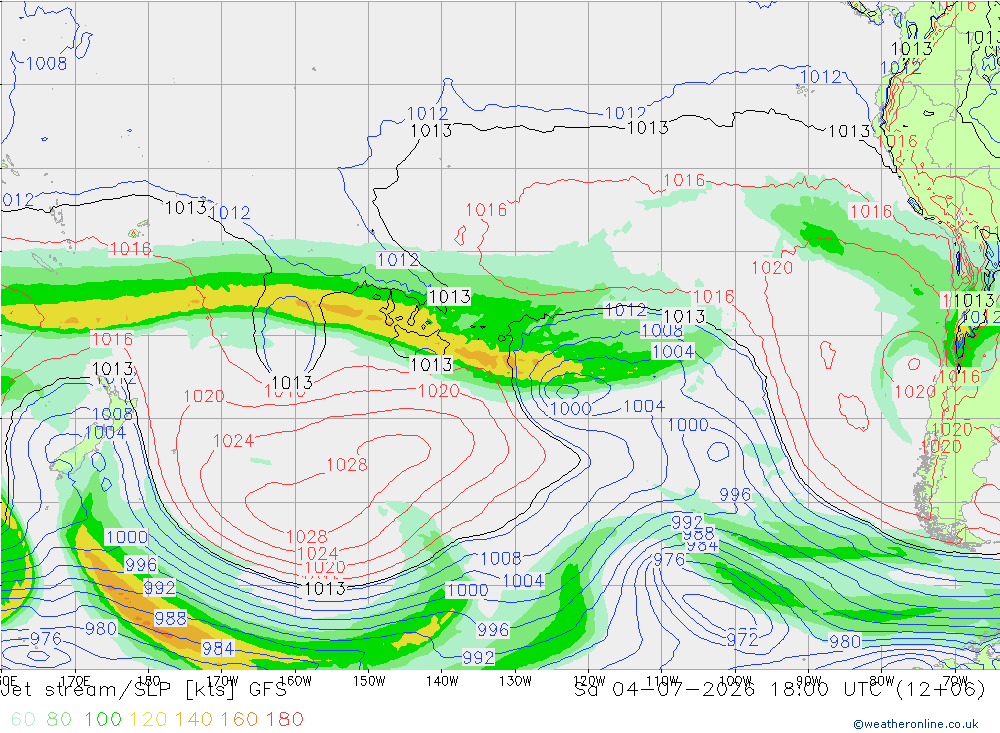
Task: Click the 170W longitude label
Action: [222, 681]
